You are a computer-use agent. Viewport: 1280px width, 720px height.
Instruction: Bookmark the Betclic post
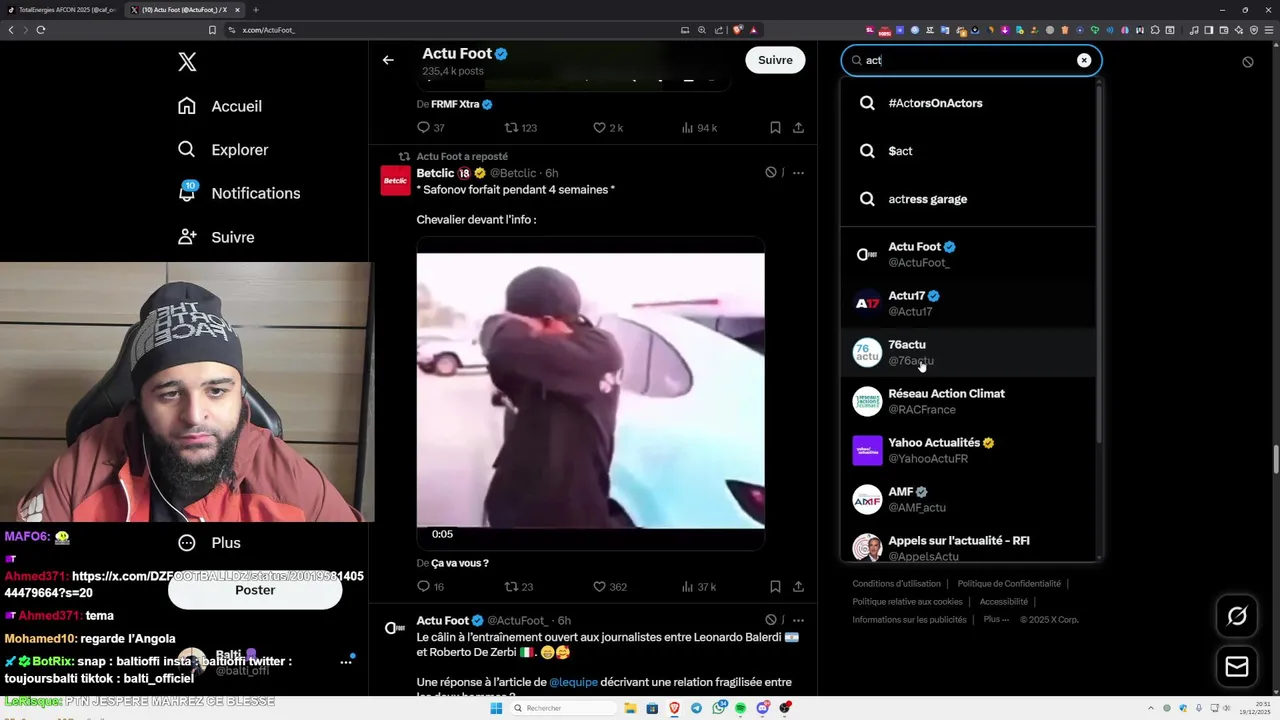coord(775,587)
